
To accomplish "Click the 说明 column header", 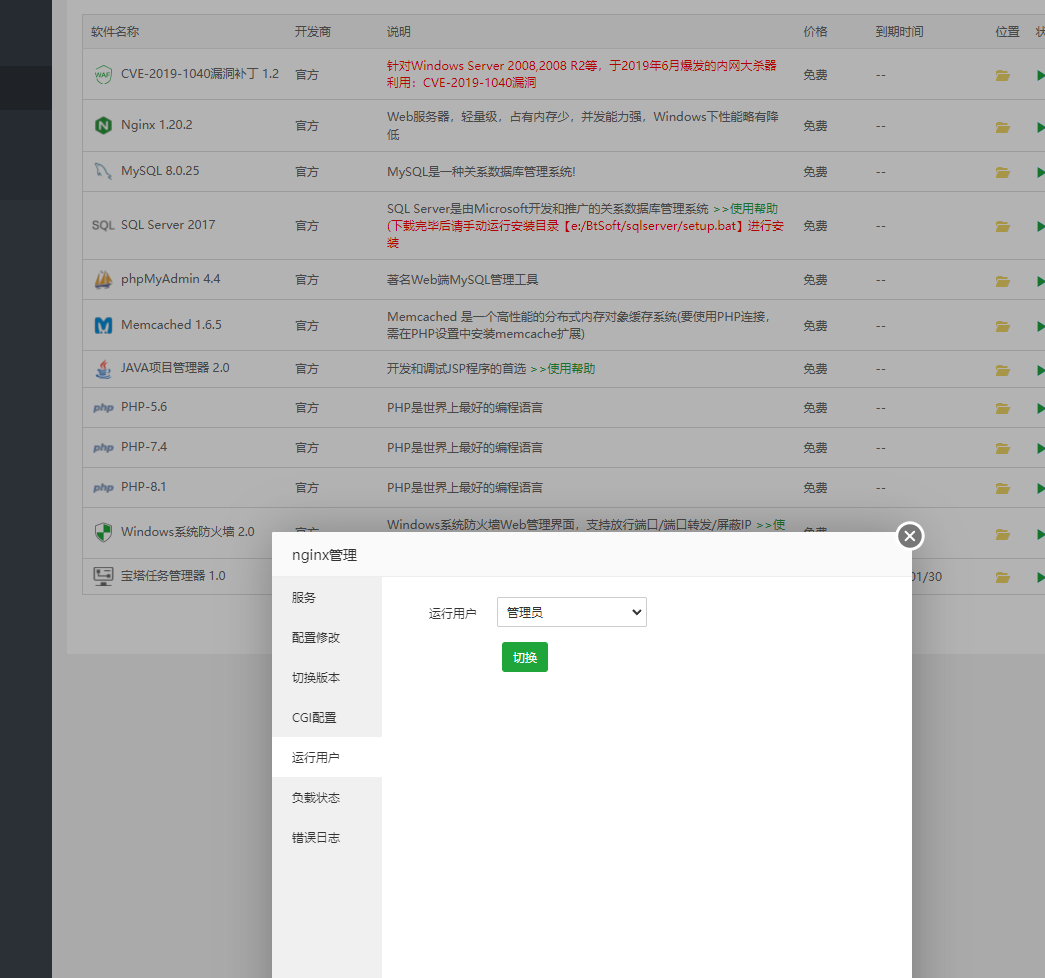I will (x=399, y=31).
